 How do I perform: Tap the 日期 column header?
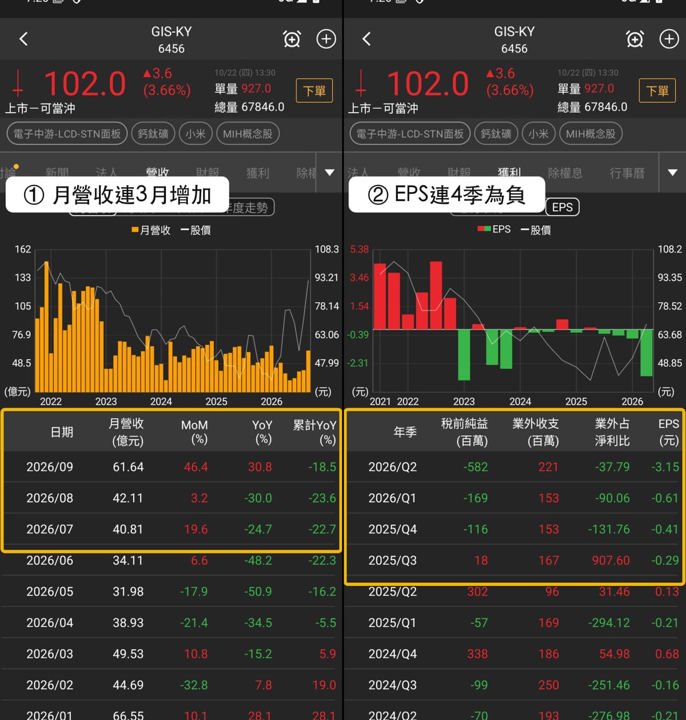[62, 432]
